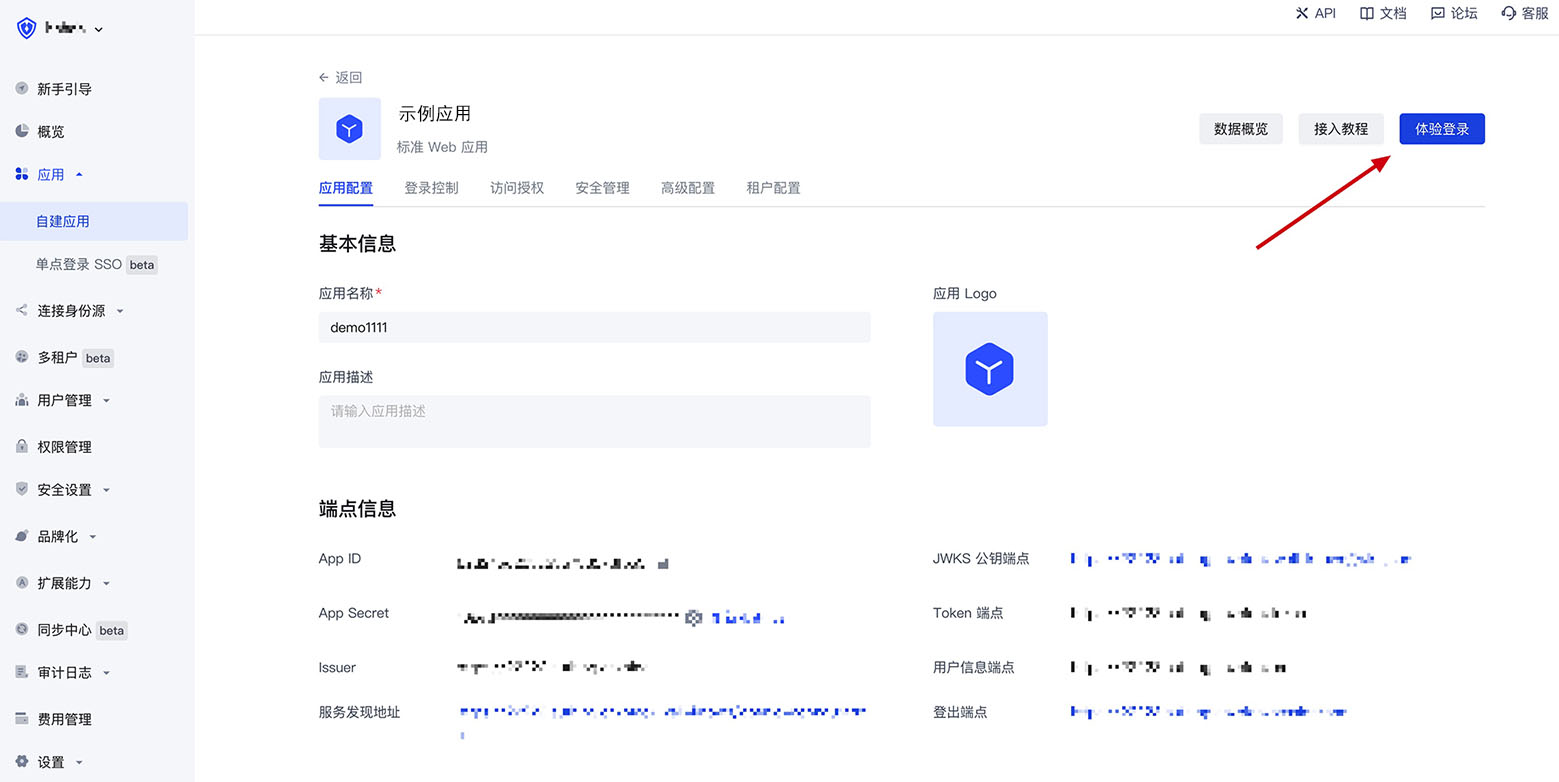
Task: Open the 安全设置 dropdown in sidebar
Action: [x=106, y=490]
